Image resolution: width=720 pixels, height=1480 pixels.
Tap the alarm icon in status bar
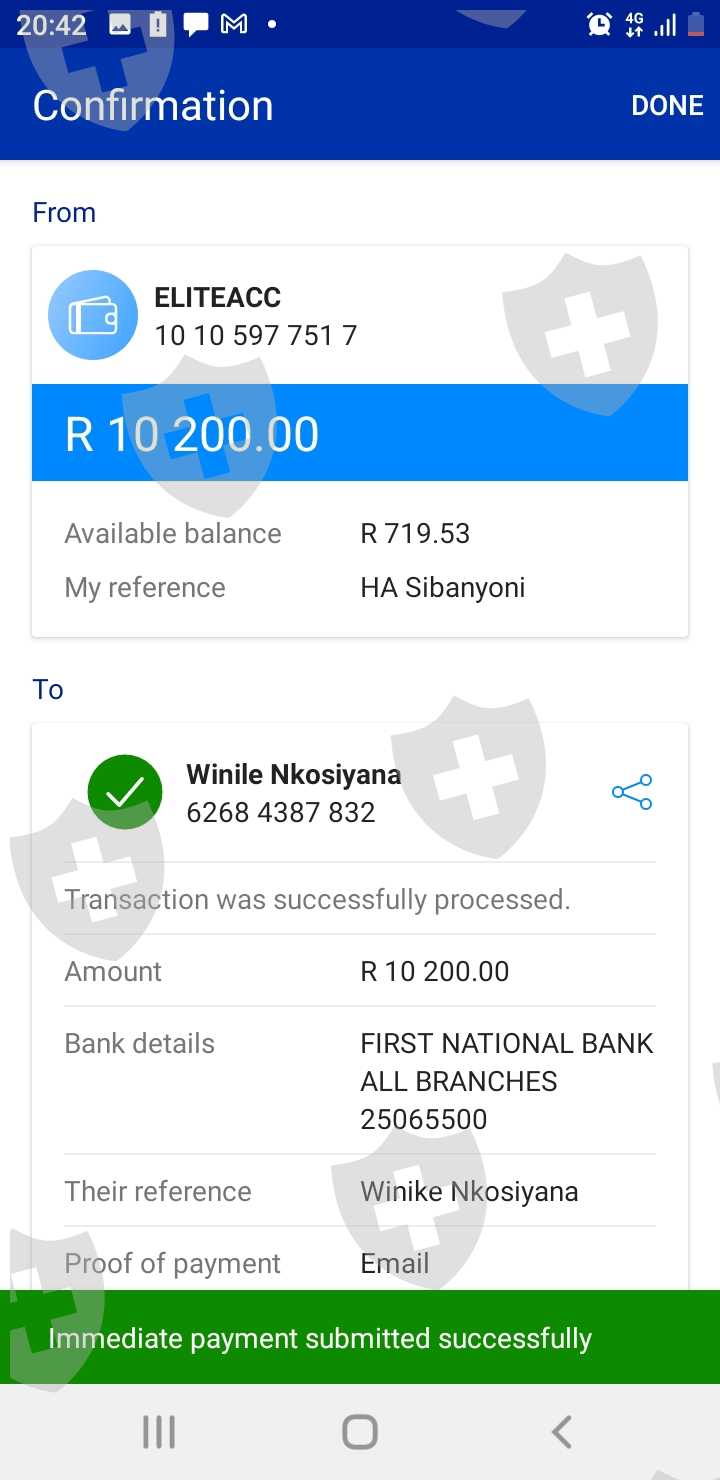599,25
